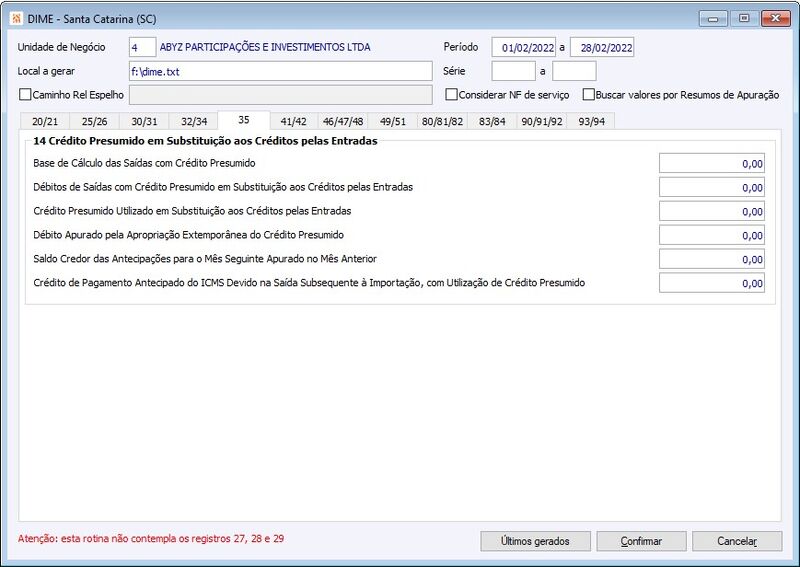Select the 35 tab
The width and height of the screenshot is (800, 567).
[x=244, y=120]
